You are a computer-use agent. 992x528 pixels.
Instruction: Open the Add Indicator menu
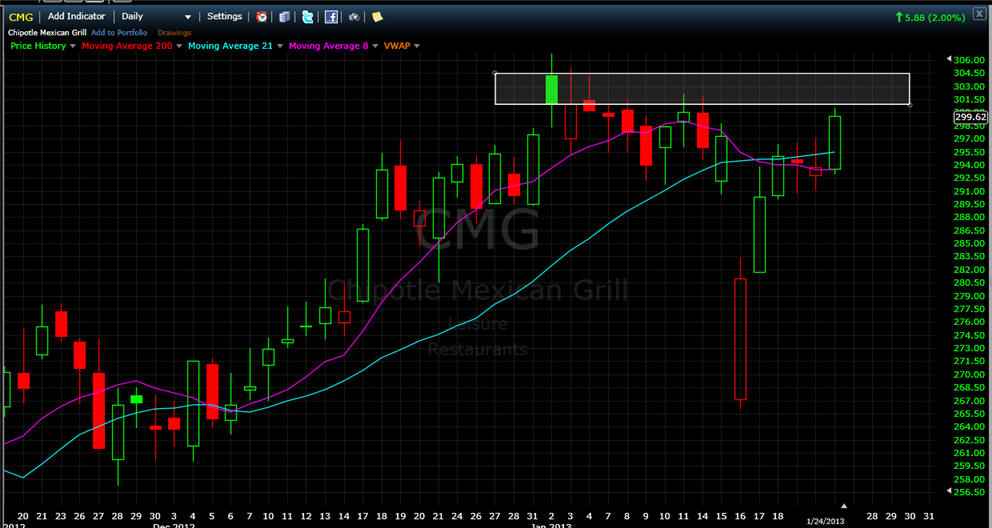click(x=76, y=17)
